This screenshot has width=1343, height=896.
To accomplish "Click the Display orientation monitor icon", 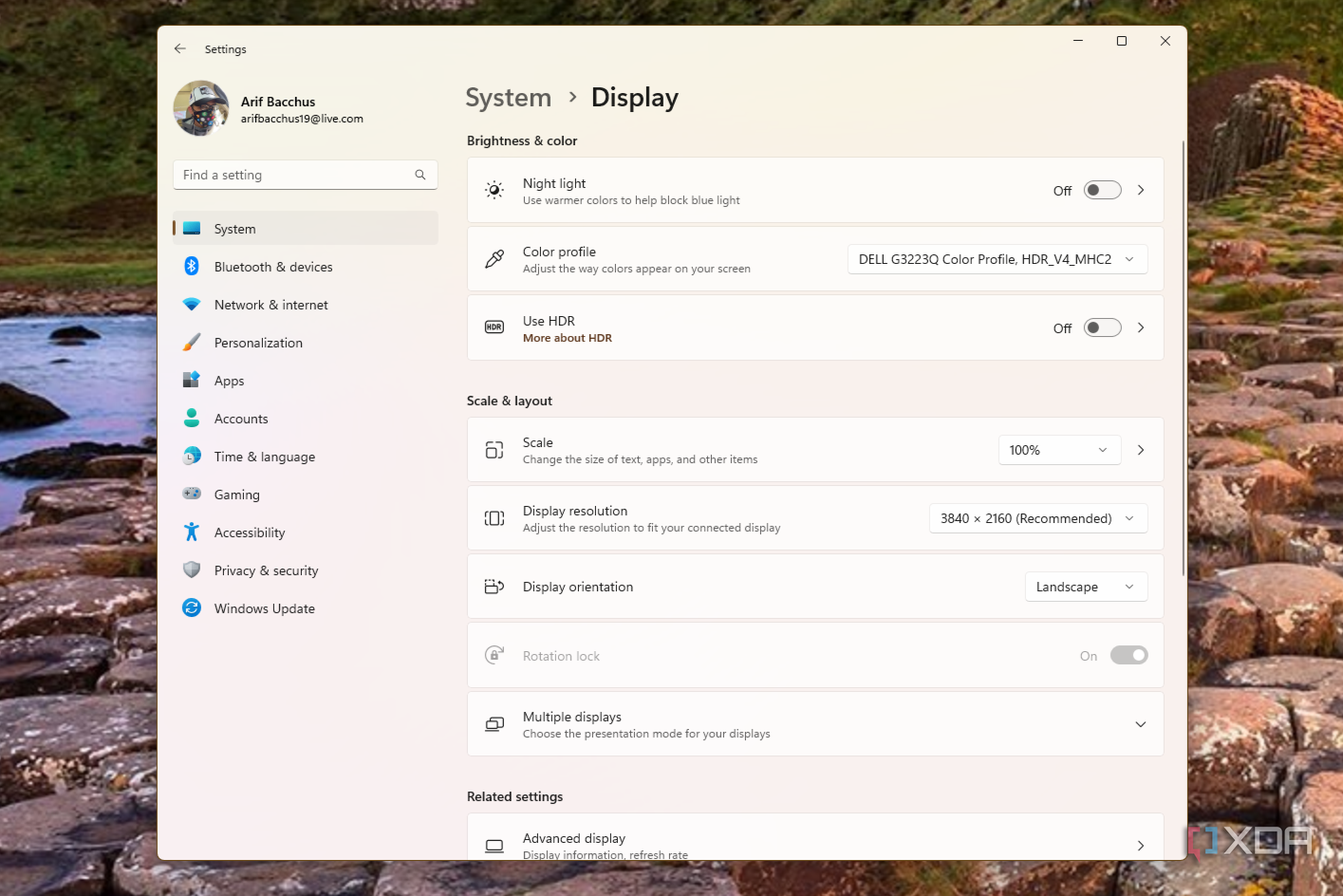I will 494,587.
